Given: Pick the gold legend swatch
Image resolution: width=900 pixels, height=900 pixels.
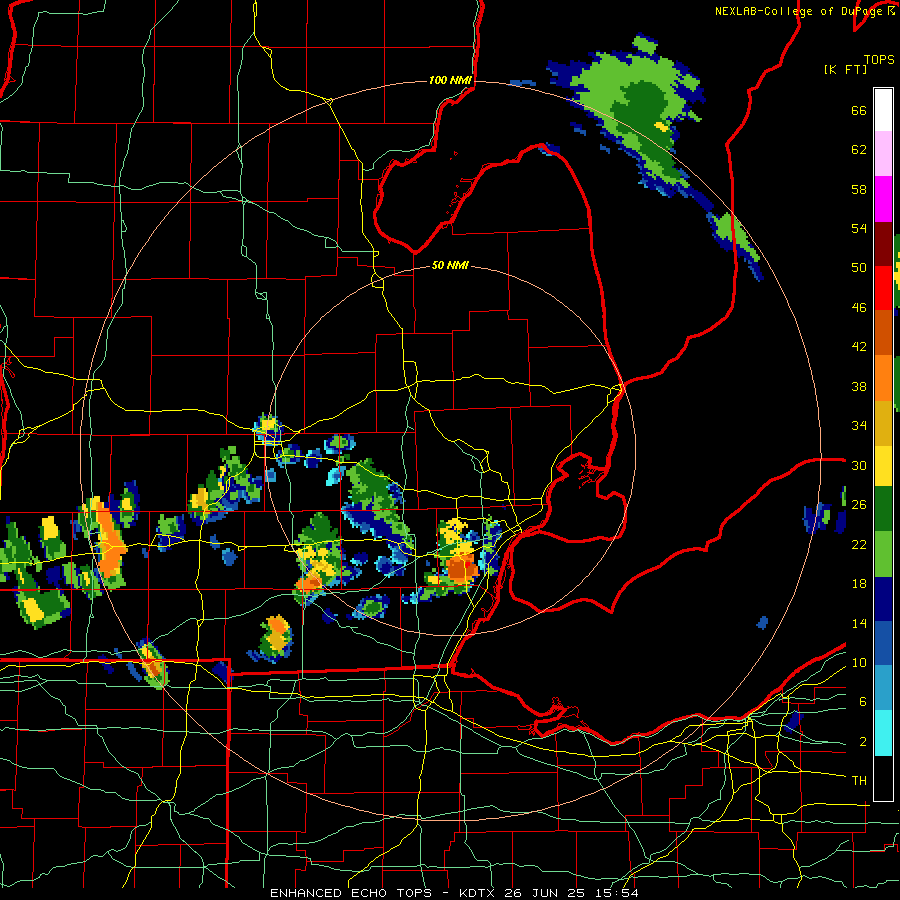Looking at the screenshot, I should (x=883, y=423).
